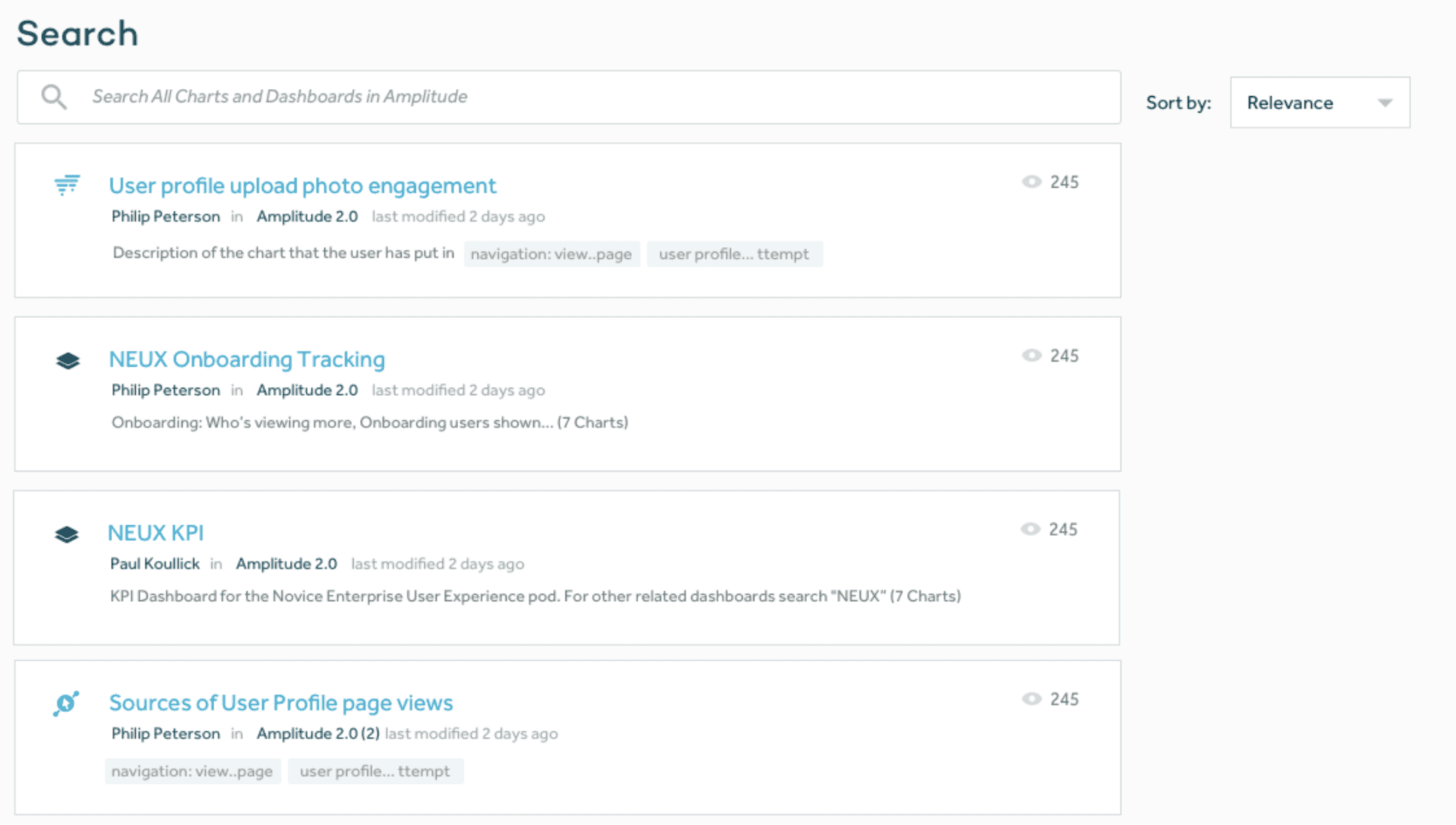The width and height of the screenshot is (1456, 825).
Task: Click the pathfinder icon next to "Sources of User Profile page views"
Action: [65, 702]
